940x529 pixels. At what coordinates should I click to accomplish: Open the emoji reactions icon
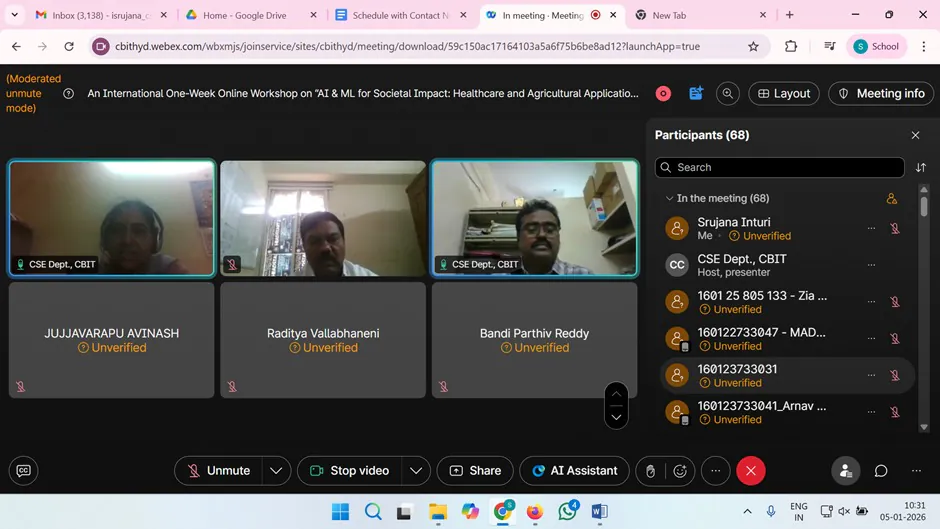pyautogui.click(x=680, y=471)
